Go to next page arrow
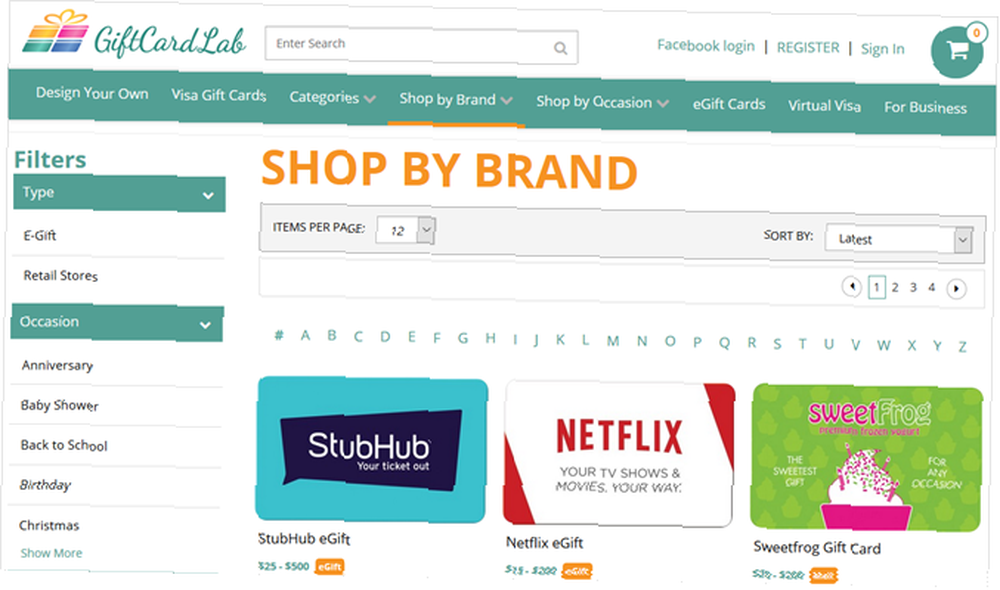Image resolution: width=1000 pixels, height=590 pixels. pyautogui.click(x=956, y=289)
